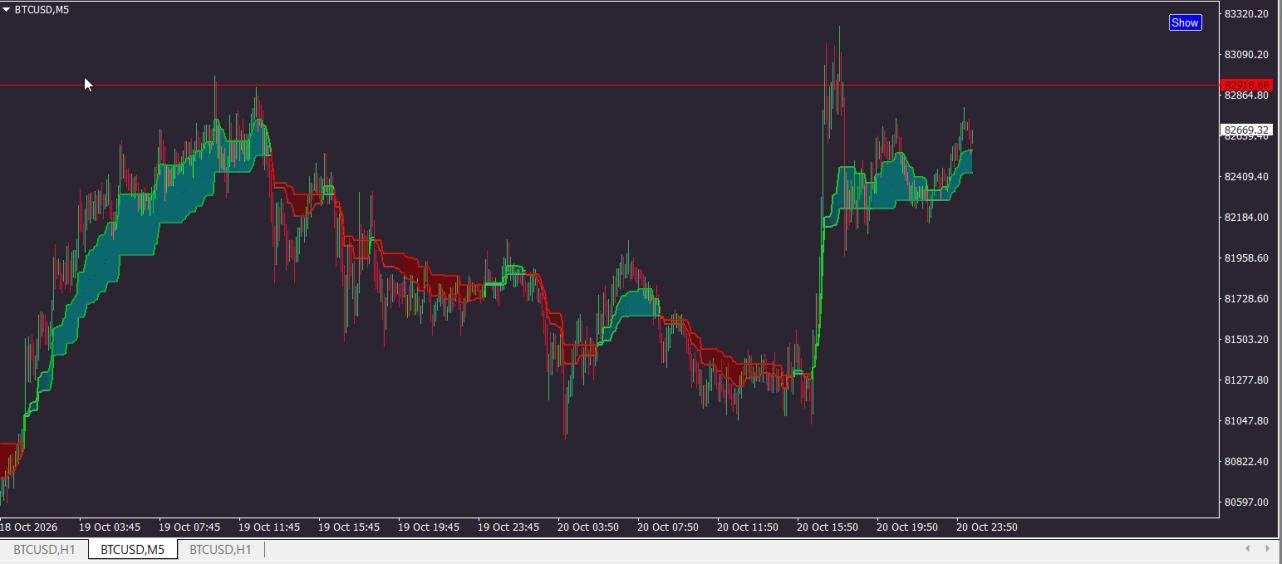
Task: Click the 20 Oct 07:50 time label
Action: tap(668, 527)
